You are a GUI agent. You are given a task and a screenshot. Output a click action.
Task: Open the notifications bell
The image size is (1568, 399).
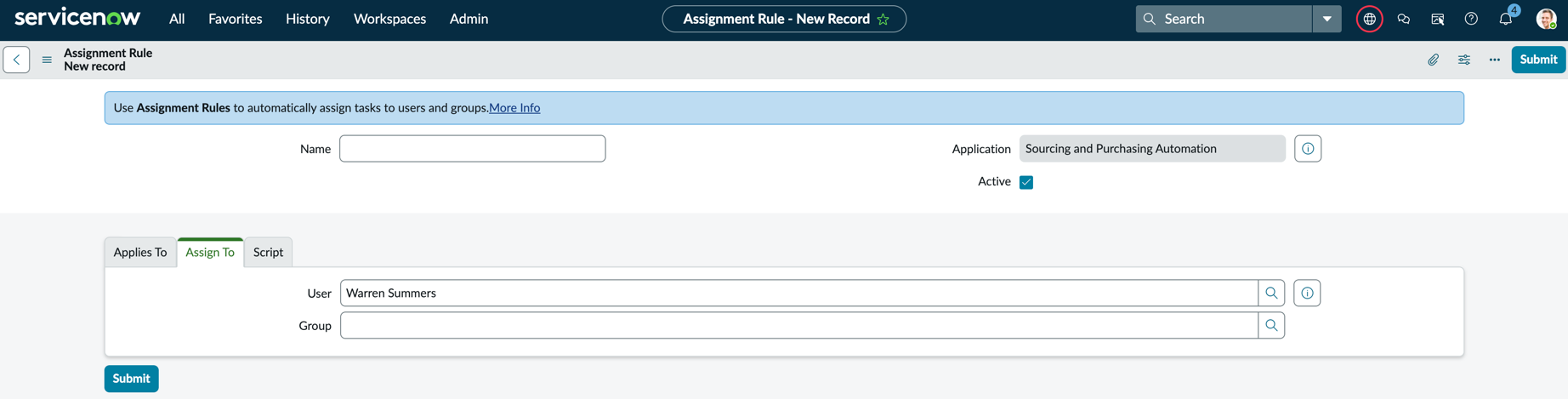(x=1506, y=19)
